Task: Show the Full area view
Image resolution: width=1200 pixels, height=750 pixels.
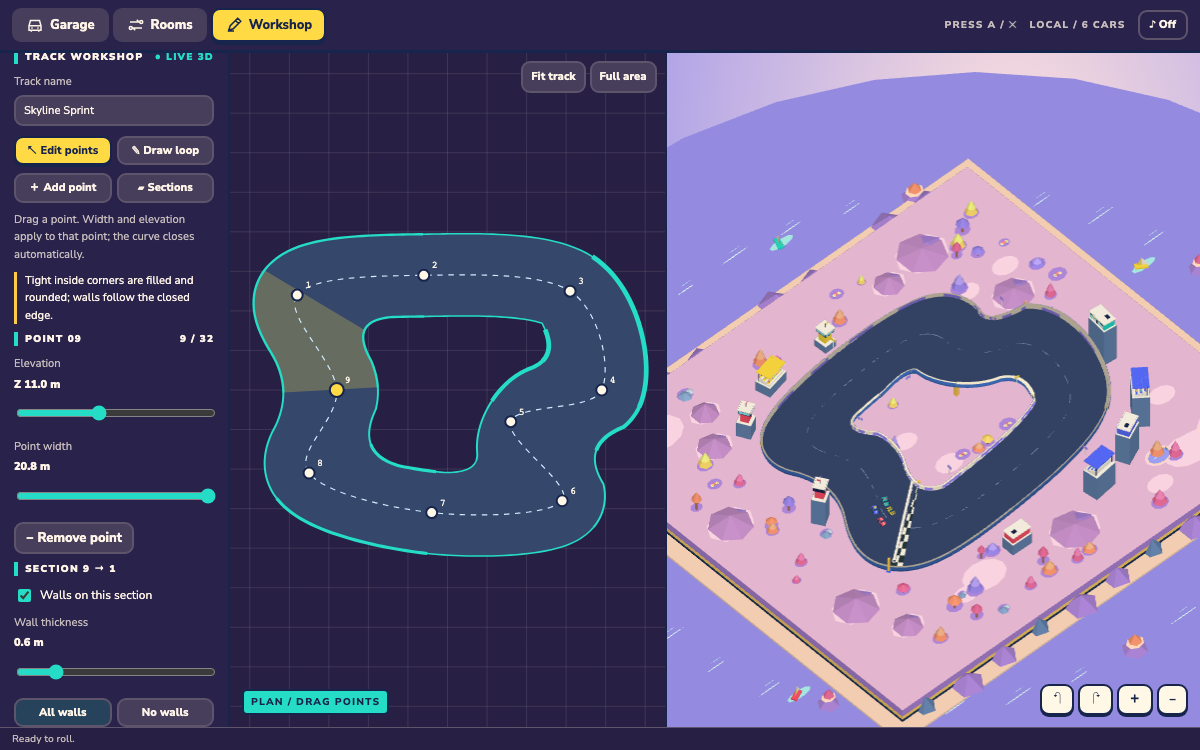Action: pos(622,76)
